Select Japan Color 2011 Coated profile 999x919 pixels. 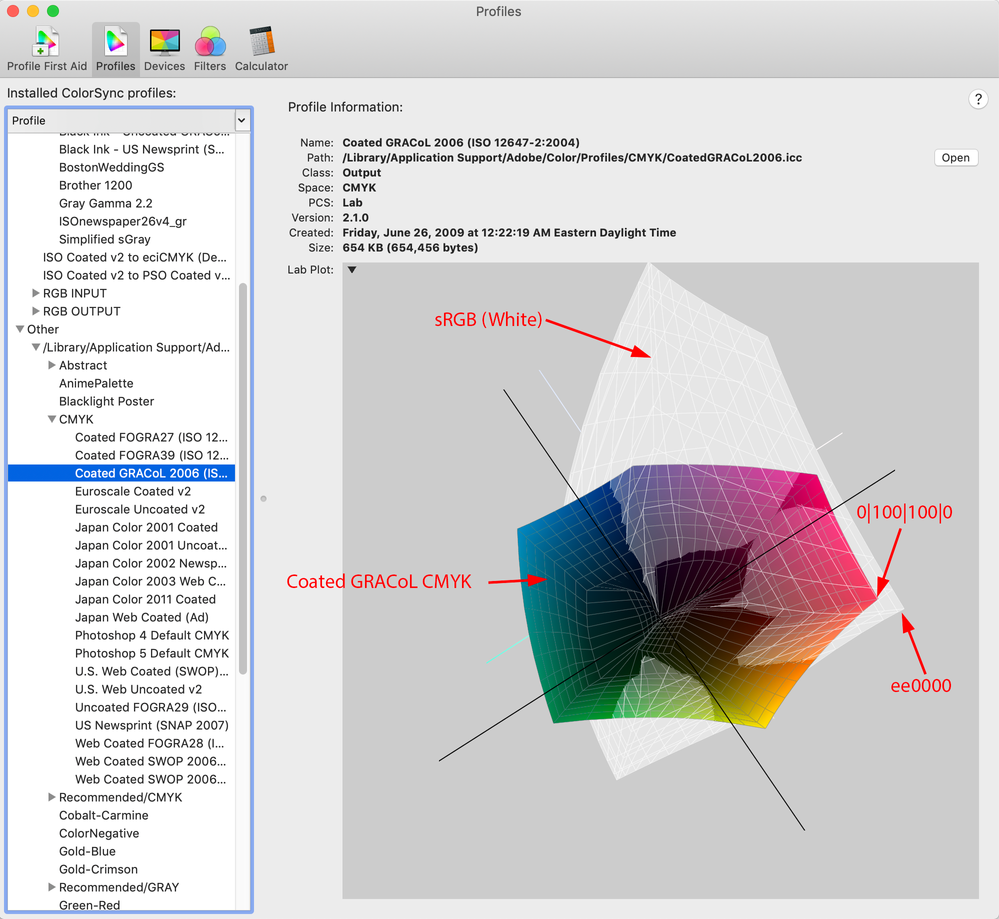coord(145,600)
